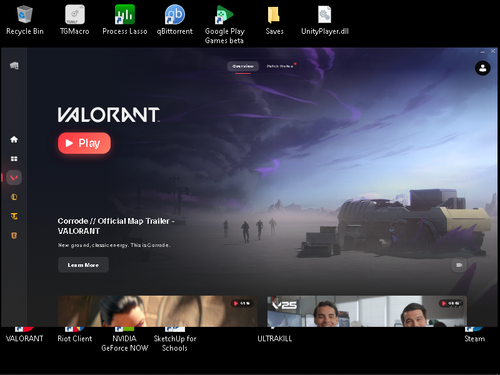Select the VALORANT icon in sidebar
Image resolution: width=500 pixels, height=375 pixels.
point(14,178)
